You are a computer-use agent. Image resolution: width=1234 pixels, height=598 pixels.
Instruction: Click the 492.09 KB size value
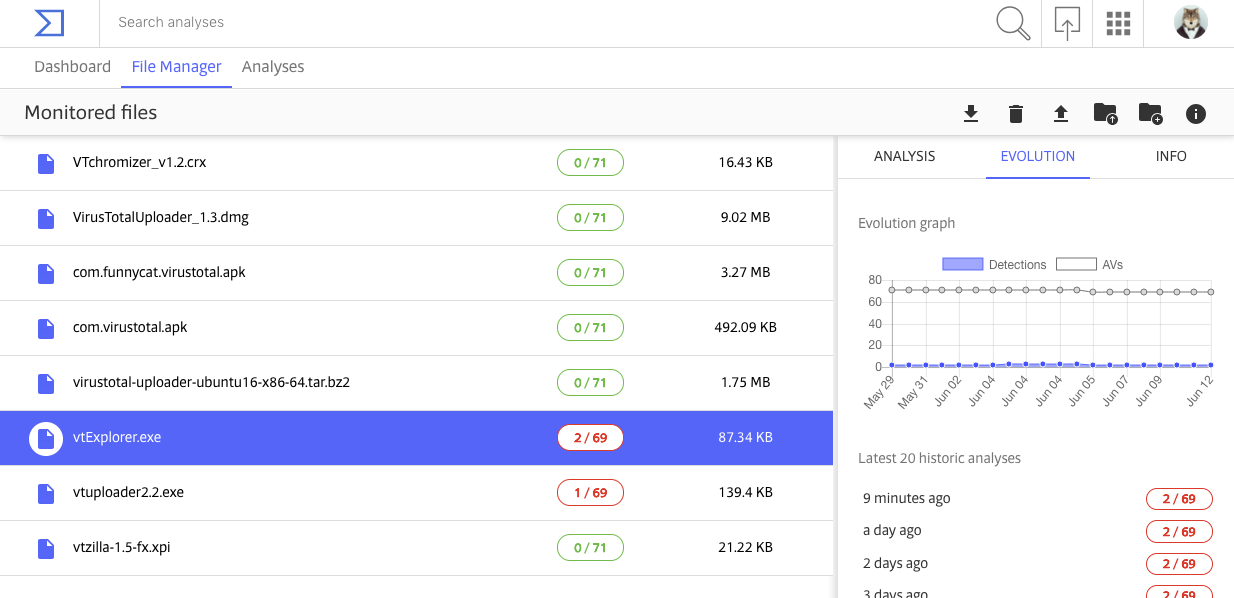pyautogui.click(x=745, y=327)
